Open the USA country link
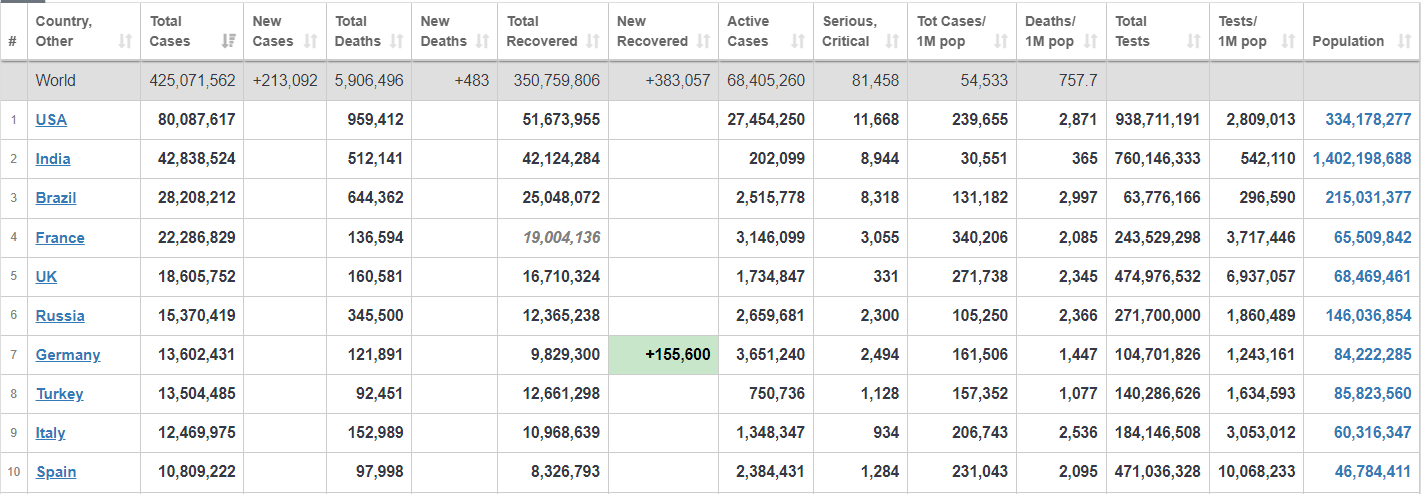Viewport: 1421px width, 494px height. point(51,120)
